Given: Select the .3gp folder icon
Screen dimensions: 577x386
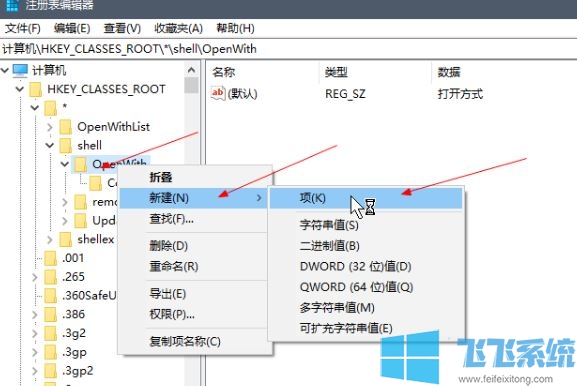Looking at the screenshot, I should (51, 352).
